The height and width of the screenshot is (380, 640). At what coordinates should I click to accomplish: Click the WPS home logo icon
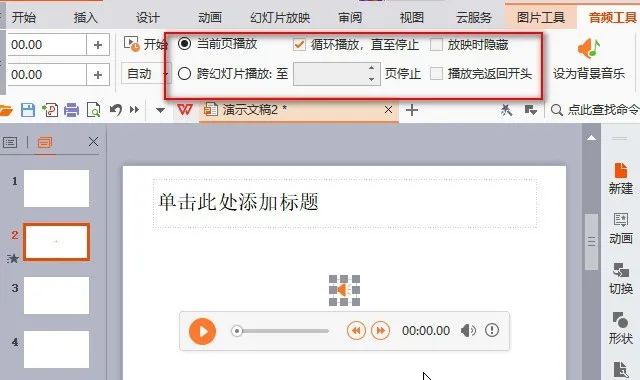click(184, 109)
